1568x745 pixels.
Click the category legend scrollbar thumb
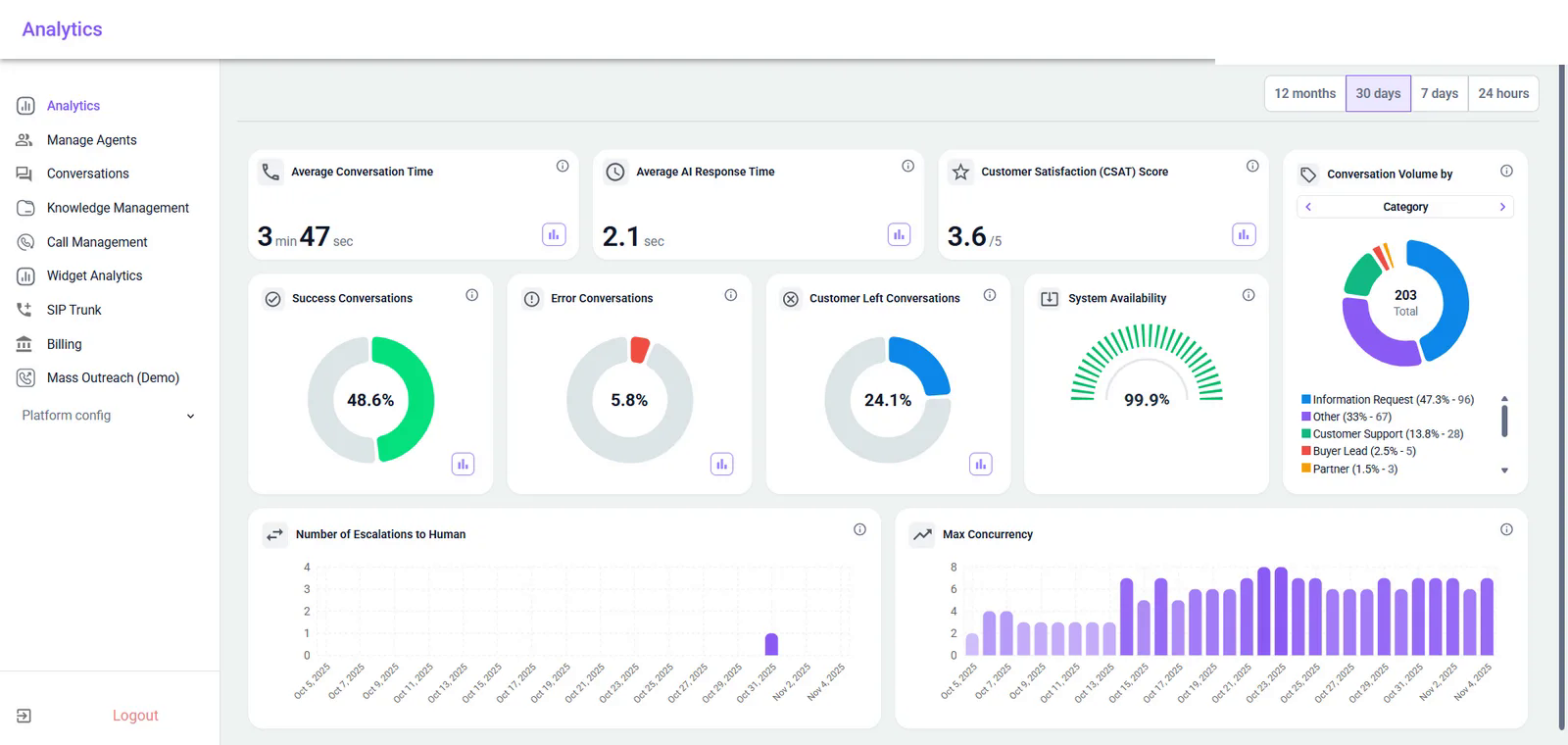point(1504,421)
